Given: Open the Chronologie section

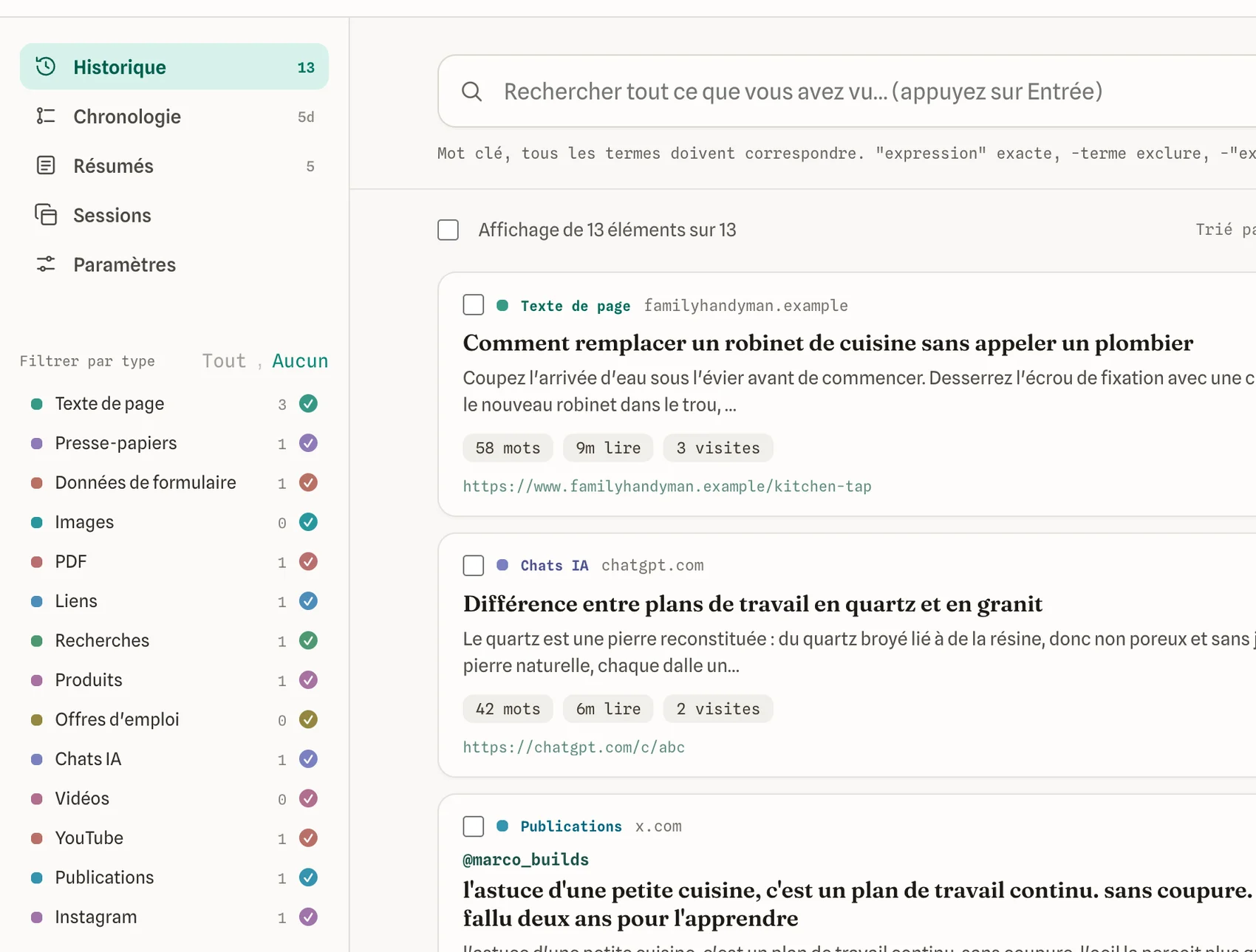Looking at the screenshot, I should tap(174, 116).
